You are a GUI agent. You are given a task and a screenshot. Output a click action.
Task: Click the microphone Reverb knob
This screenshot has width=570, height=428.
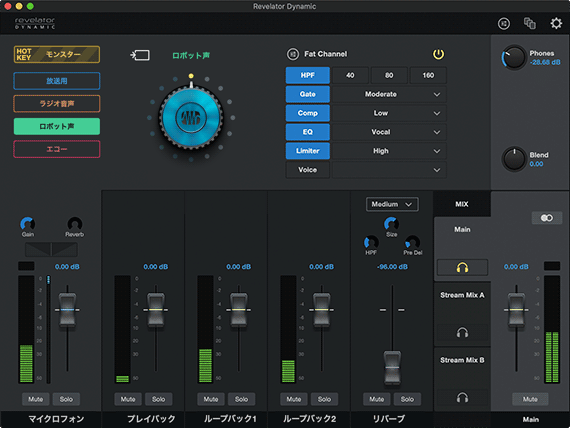coord(75,224)
